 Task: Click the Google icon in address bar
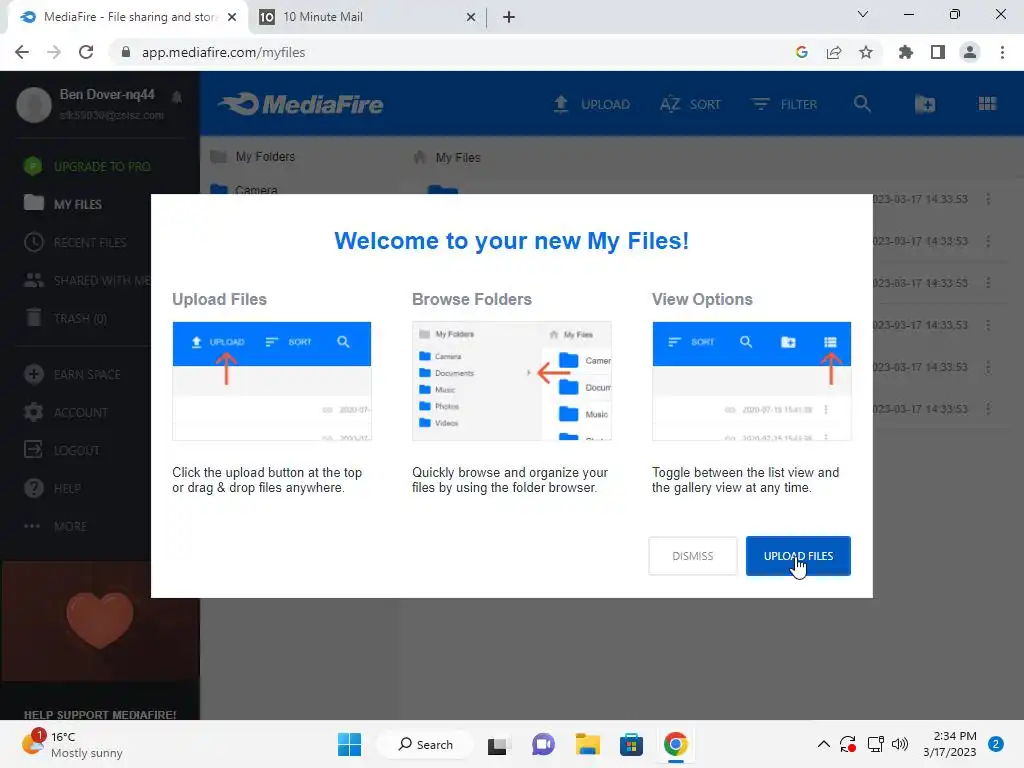(x=802, y=52)
